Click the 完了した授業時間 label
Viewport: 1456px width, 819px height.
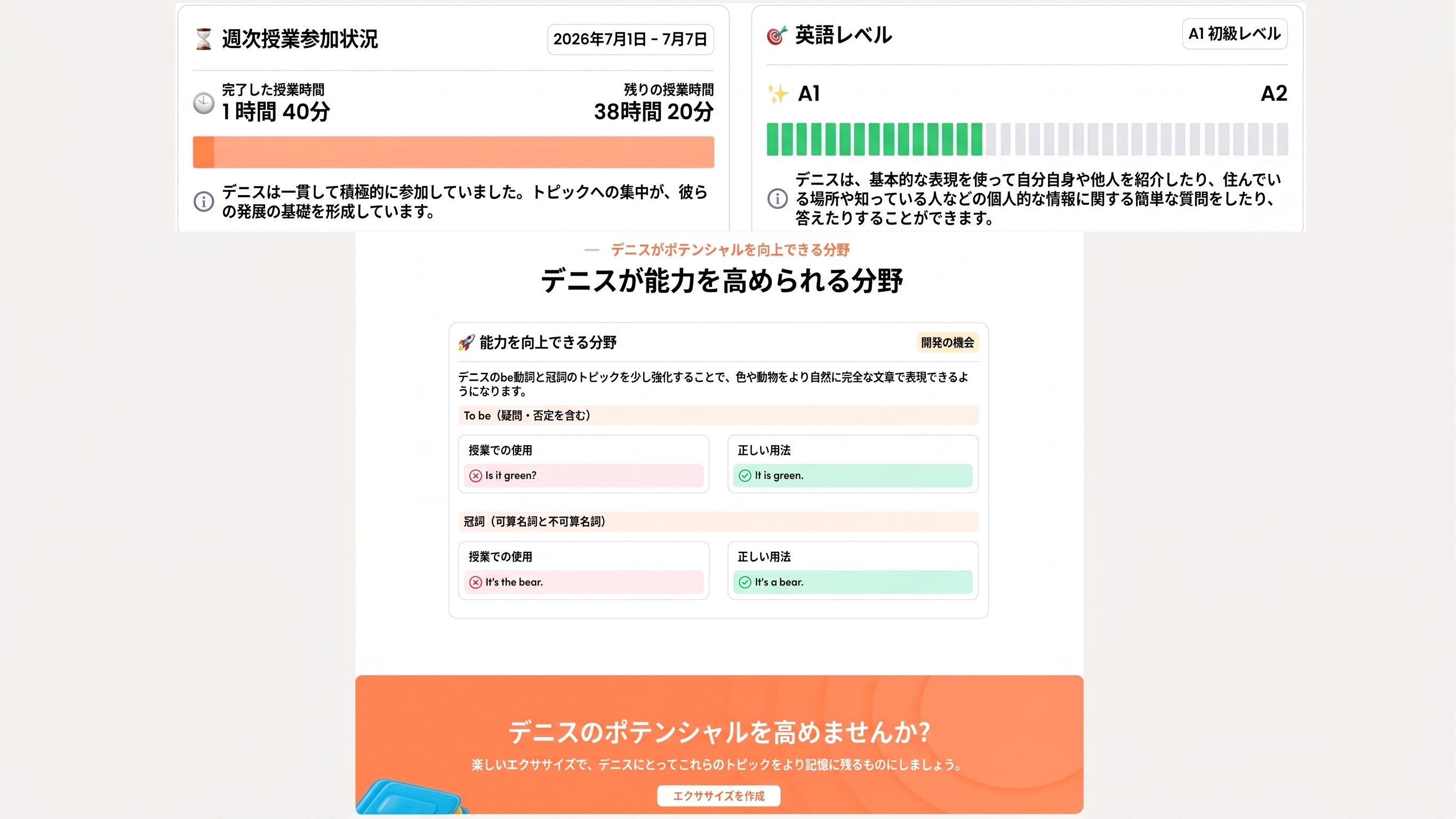pyautogui.click(x=273, y=89)
